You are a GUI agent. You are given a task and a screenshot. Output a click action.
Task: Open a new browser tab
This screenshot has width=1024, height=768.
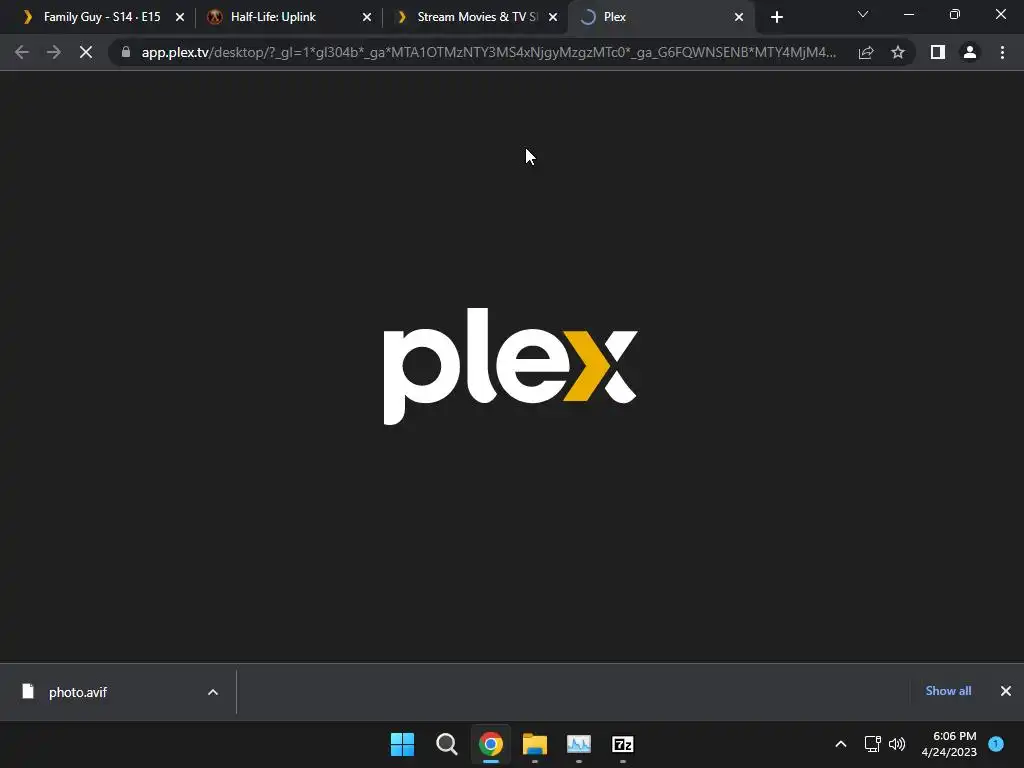(x=776, y=18)
